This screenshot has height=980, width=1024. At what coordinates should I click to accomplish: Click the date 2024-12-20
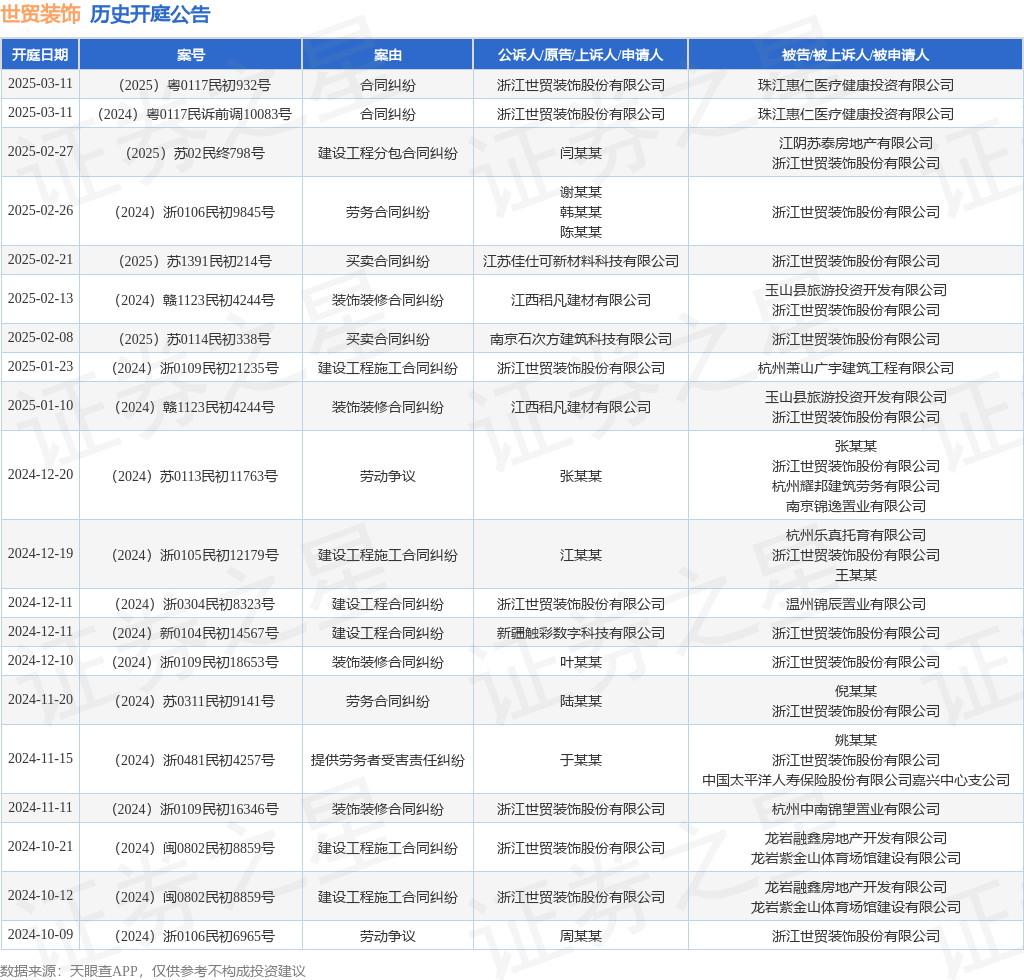[40, 474]
